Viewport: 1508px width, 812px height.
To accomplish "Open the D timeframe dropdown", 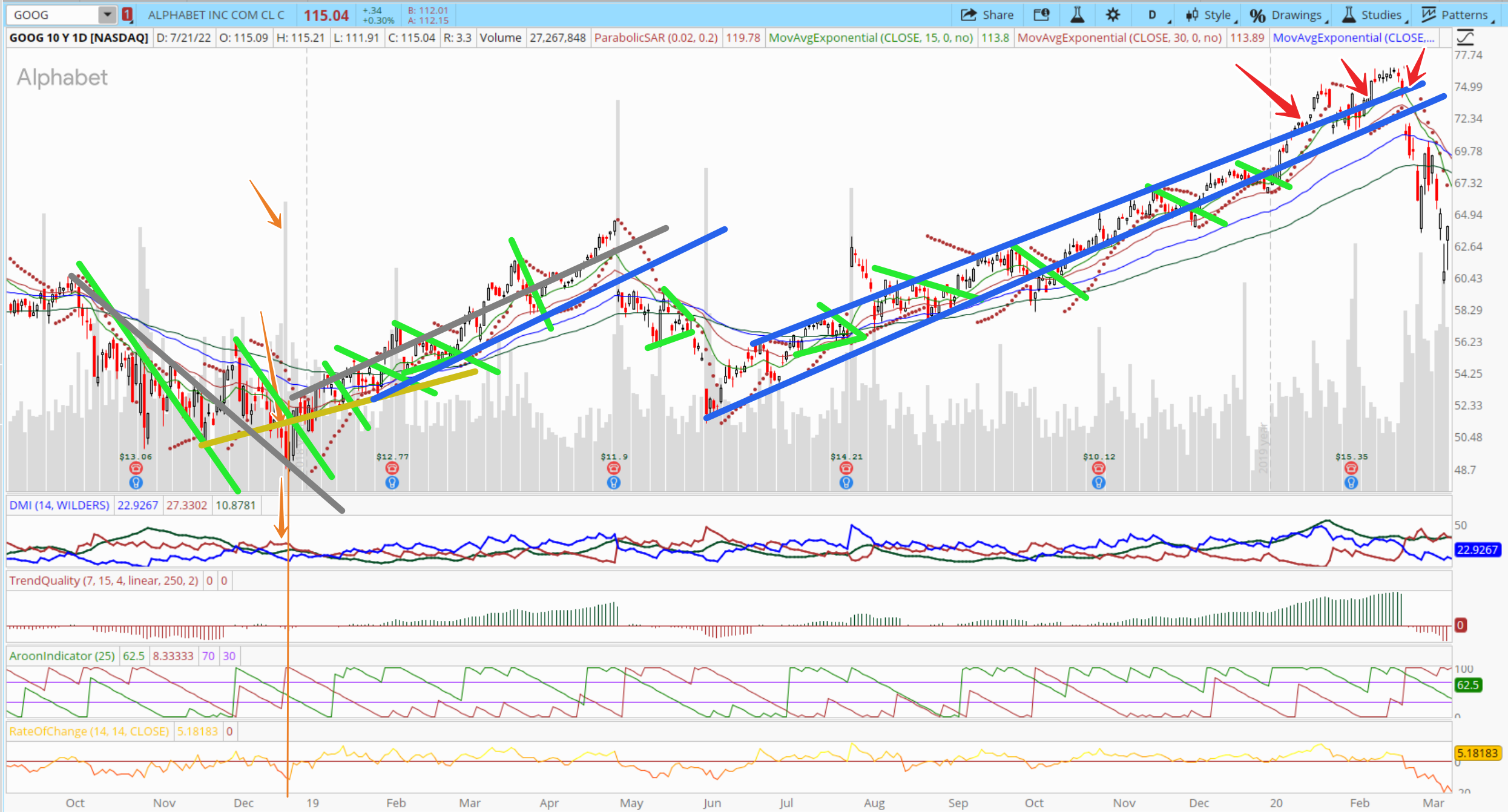I will (1153, 15).
